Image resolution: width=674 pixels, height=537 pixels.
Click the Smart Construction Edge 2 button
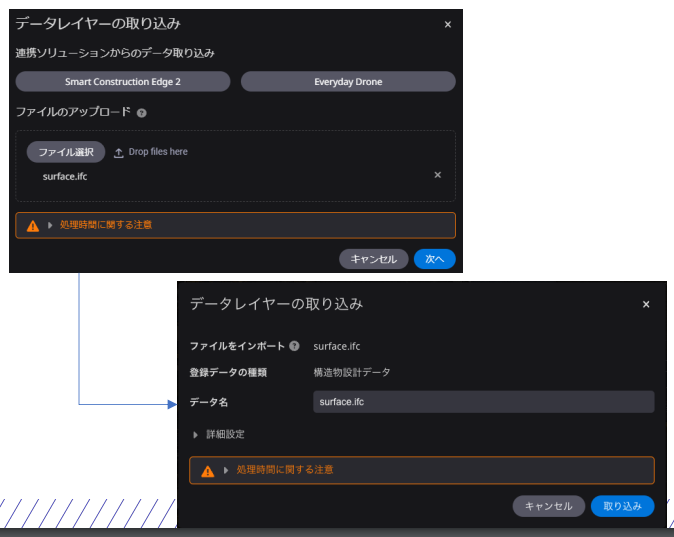(x=123, y=81)
